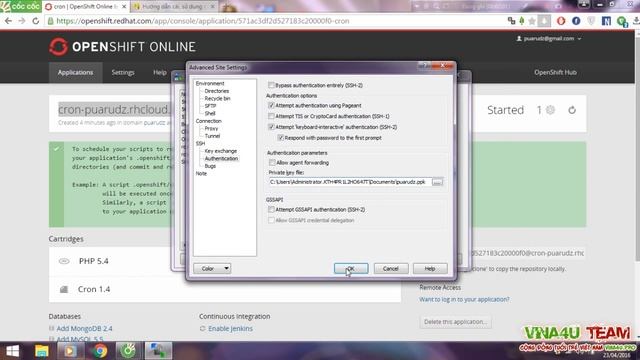
Task: Select Proxy in the settings tree
Action: 211,128
